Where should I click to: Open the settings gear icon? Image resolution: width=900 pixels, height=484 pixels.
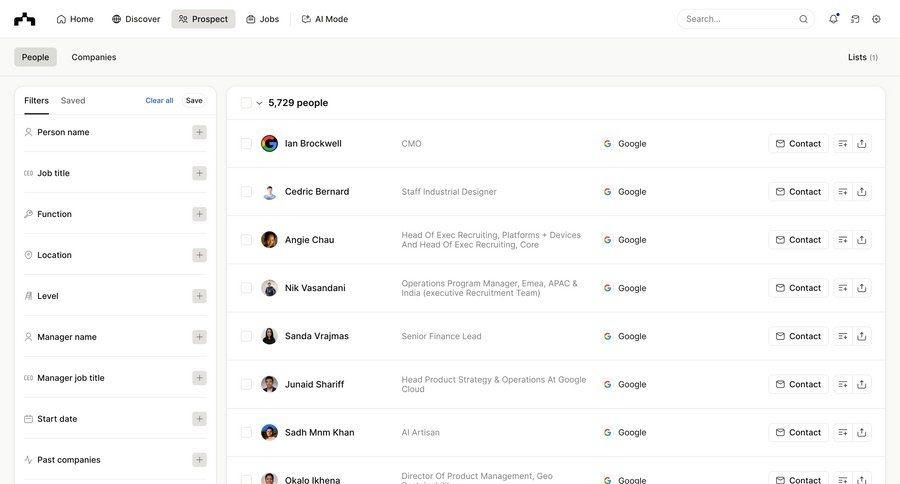click(876, 19)
